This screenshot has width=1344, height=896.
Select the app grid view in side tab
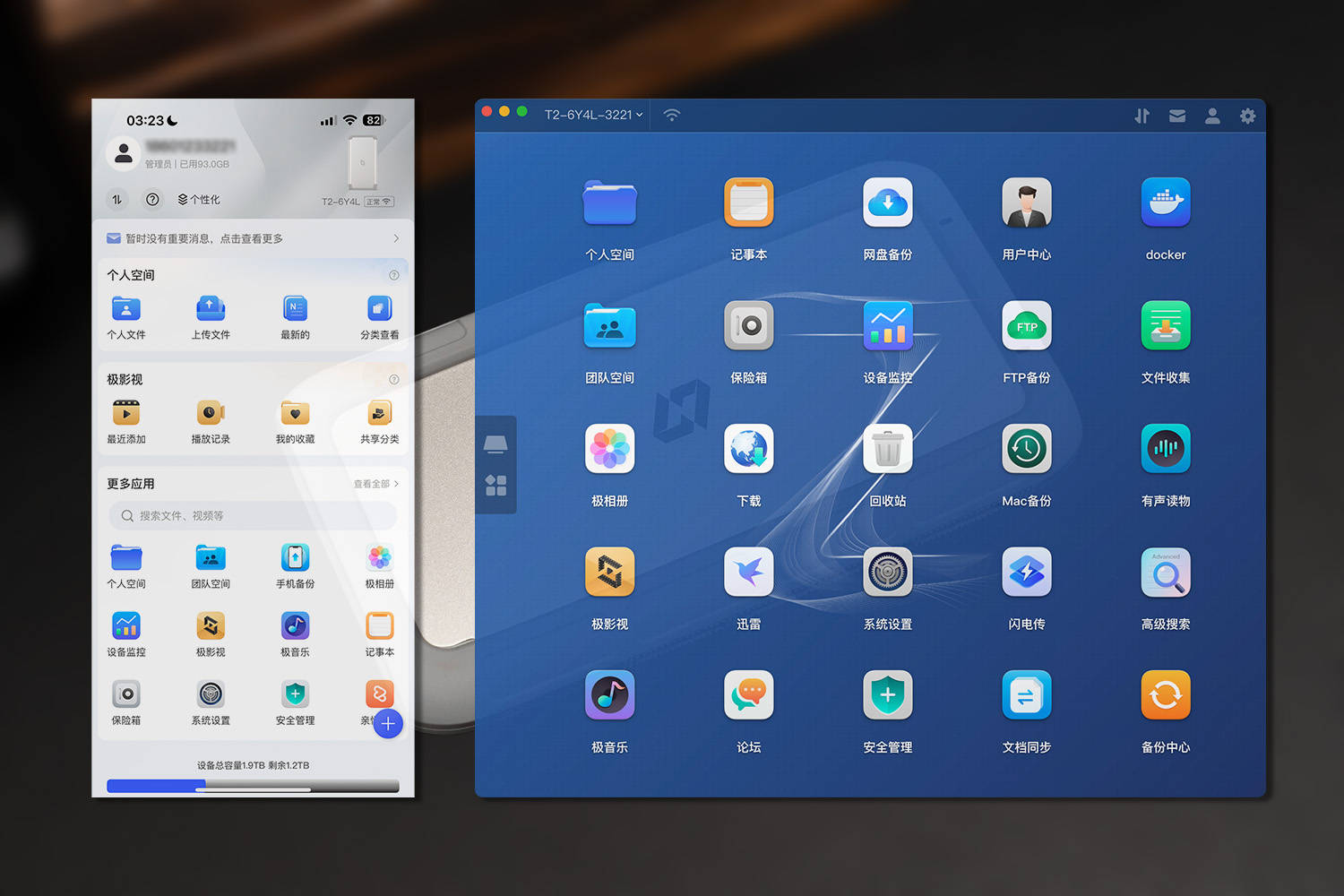(x=495, y=486)
